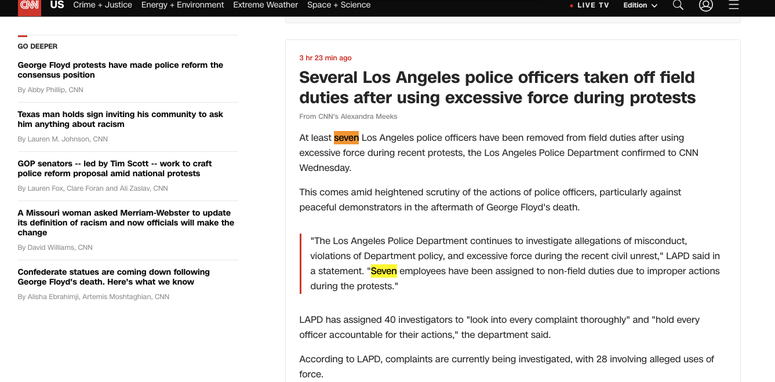Click paragraph about 40 investigators

[499, 327]
